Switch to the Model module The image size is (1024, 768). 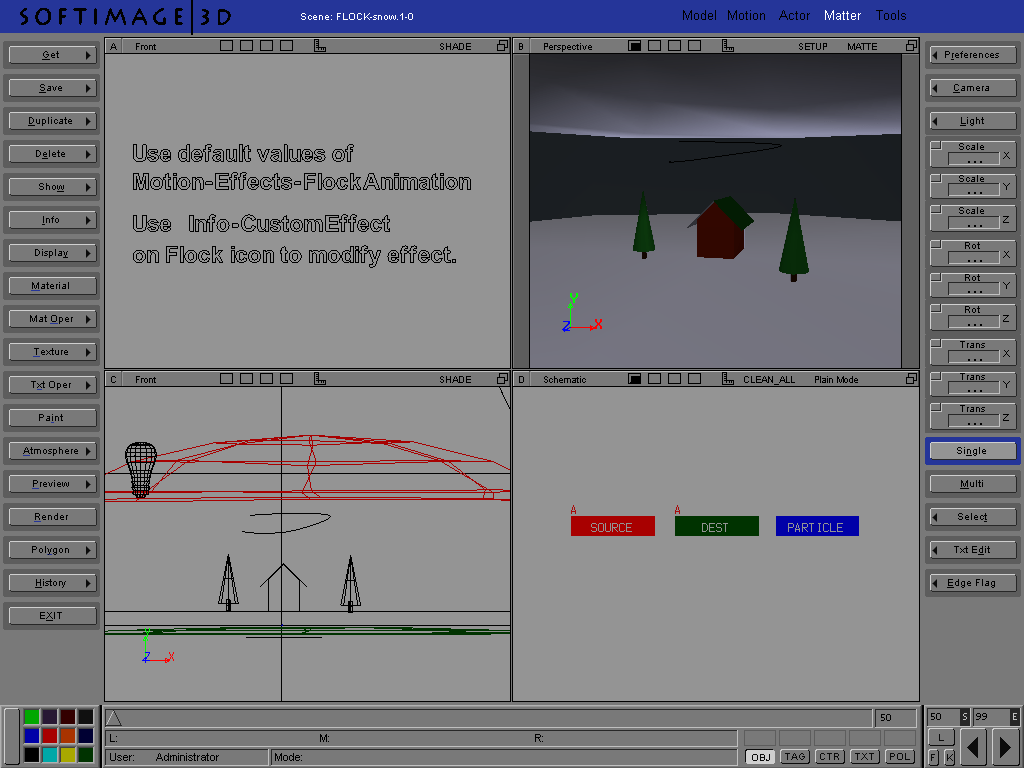pos(699,15)
